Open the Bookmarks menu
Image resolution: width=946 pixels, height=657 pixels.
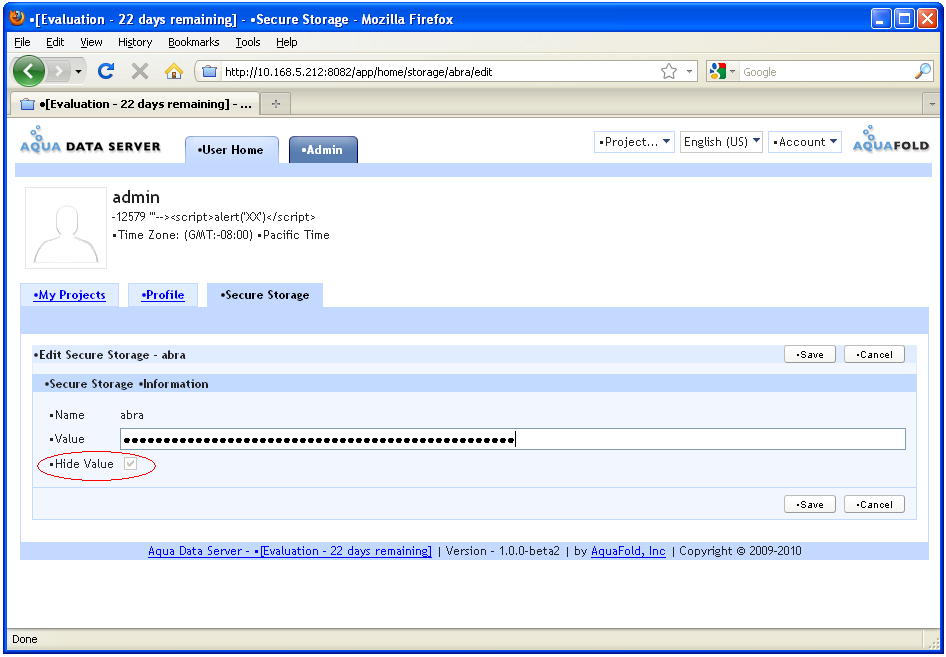[193, 42]
